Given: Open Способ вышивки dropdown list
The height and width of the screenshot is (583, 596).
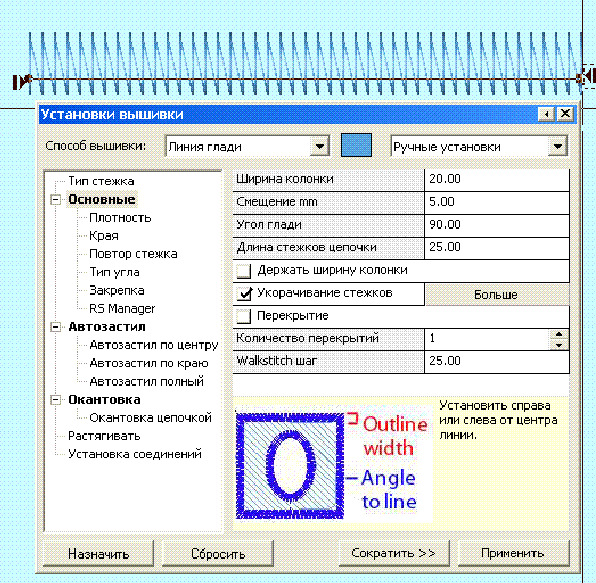Looking at the screenshot, I should (320, 146).
